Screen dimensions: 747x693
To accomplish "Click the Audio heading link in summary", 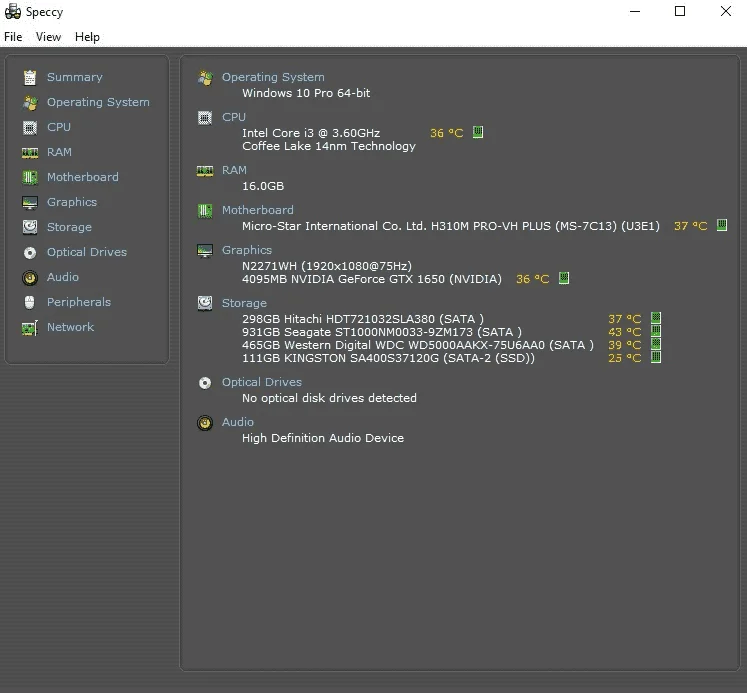I will (x=238, y=422).
